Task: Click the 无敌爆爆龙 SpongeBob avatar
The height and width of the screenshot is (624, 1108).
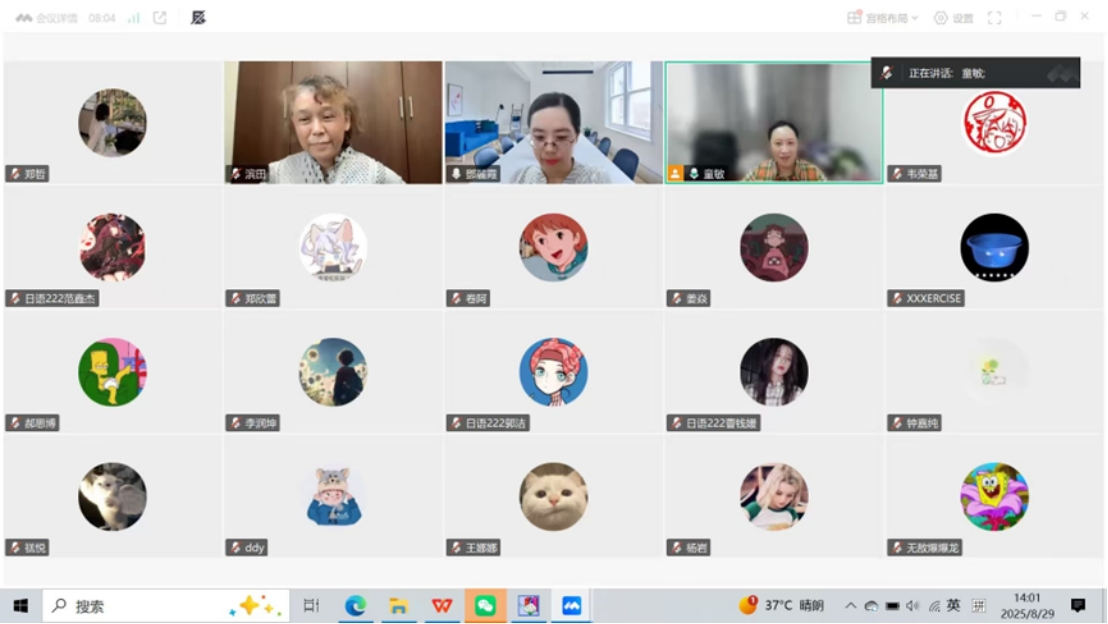Action: pos(994,496)
